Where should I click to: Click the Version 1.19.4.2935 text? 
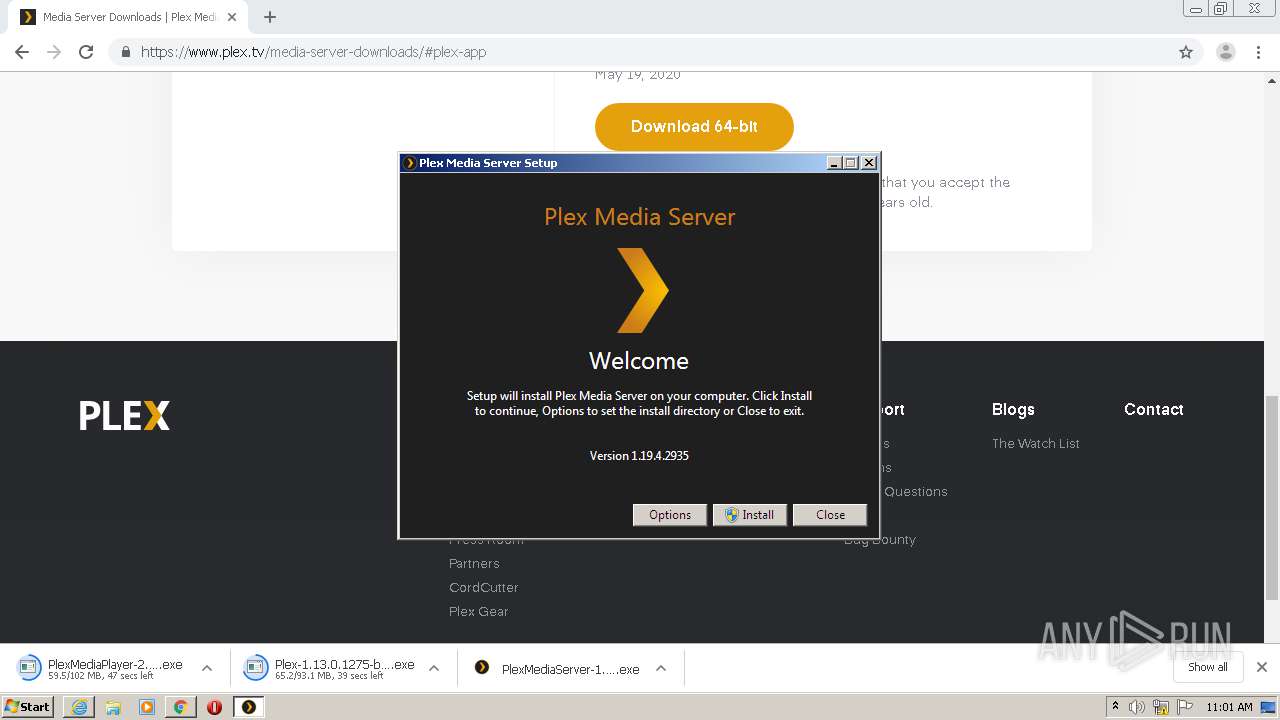pyautogui.click(x=639, y=455)
